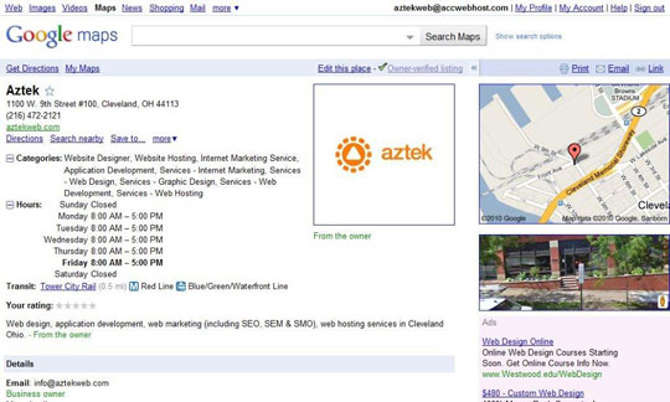Open the Mail tab

tap(197, 8)
